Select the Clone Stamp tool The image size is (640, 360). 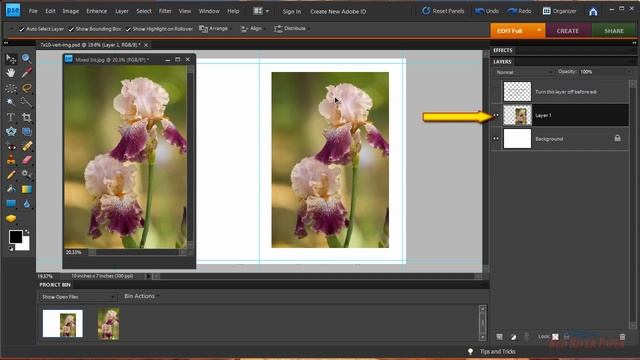click(x=11, y=160)
